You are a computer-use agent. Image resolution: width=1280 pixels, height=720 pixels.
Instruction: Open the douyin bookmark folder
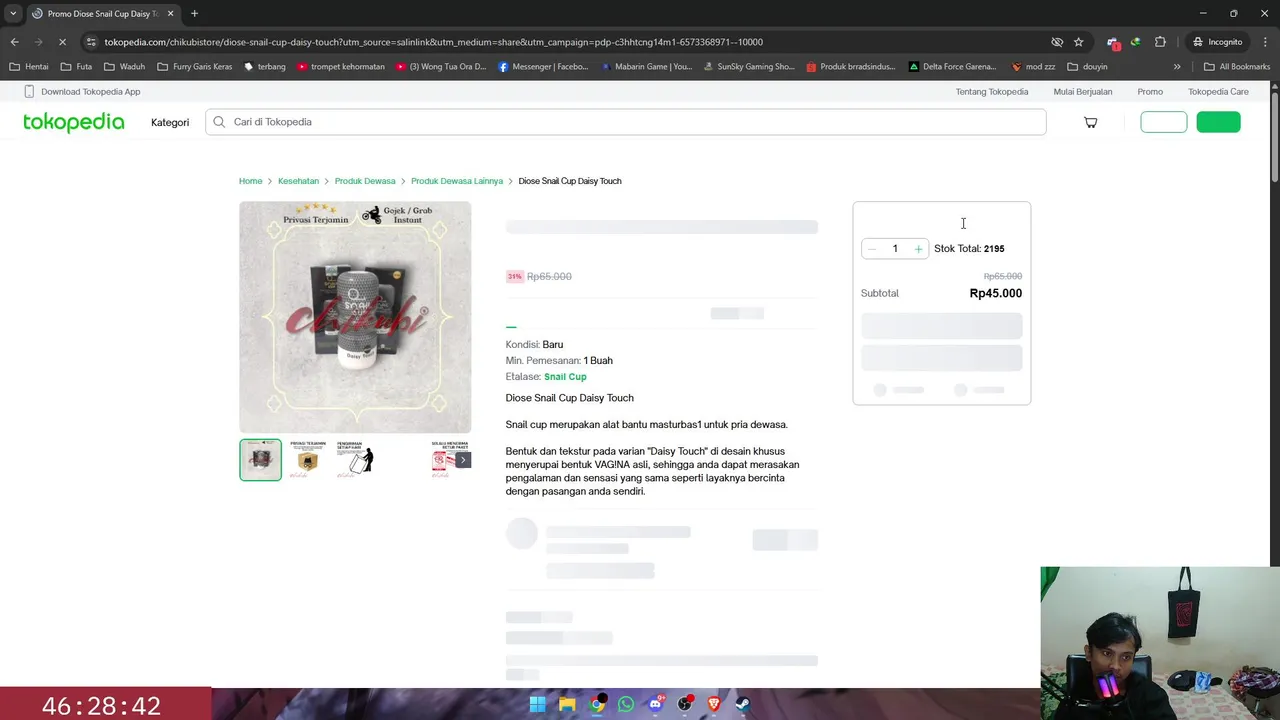[x=1088, y=67]
